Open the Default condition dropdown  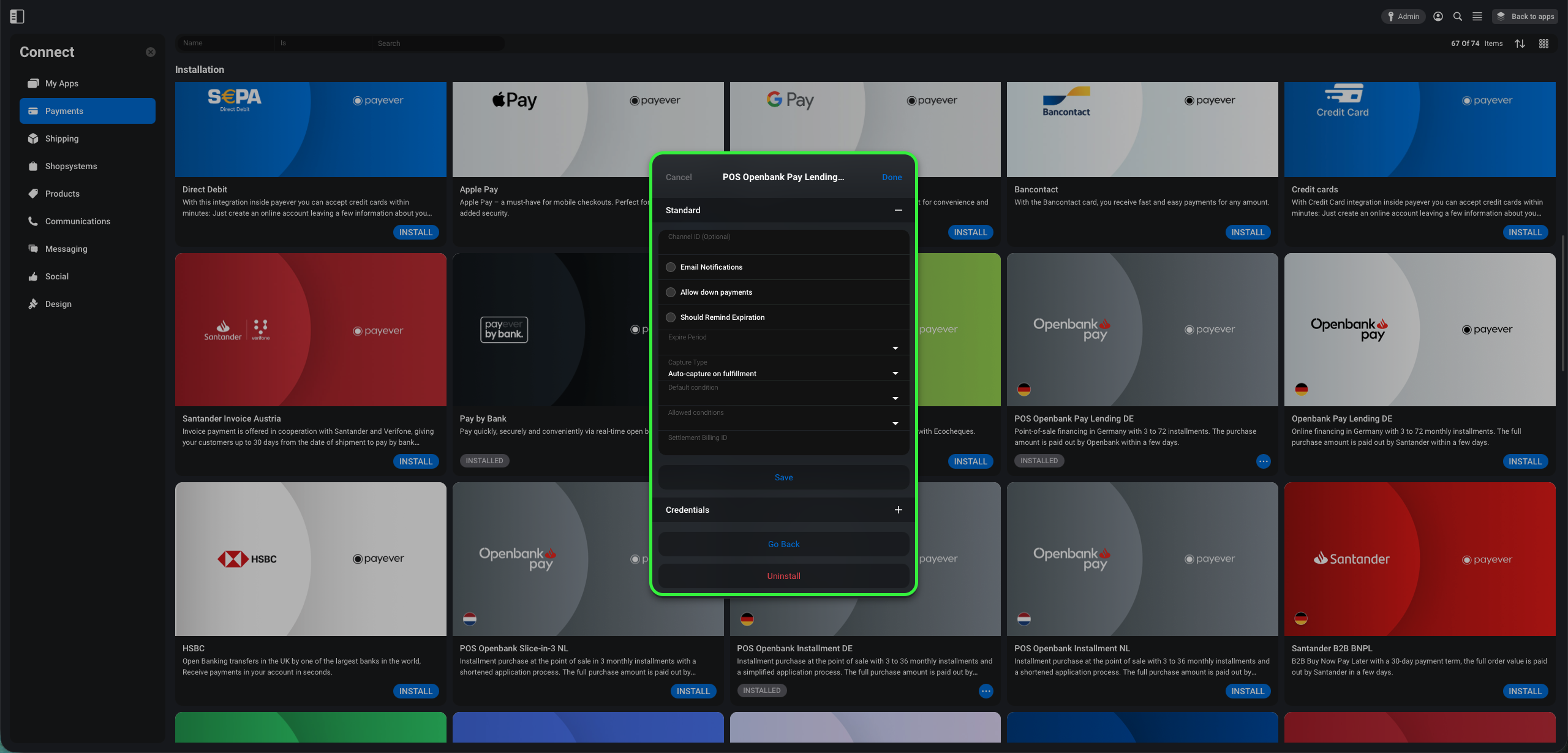click(784, 393)
